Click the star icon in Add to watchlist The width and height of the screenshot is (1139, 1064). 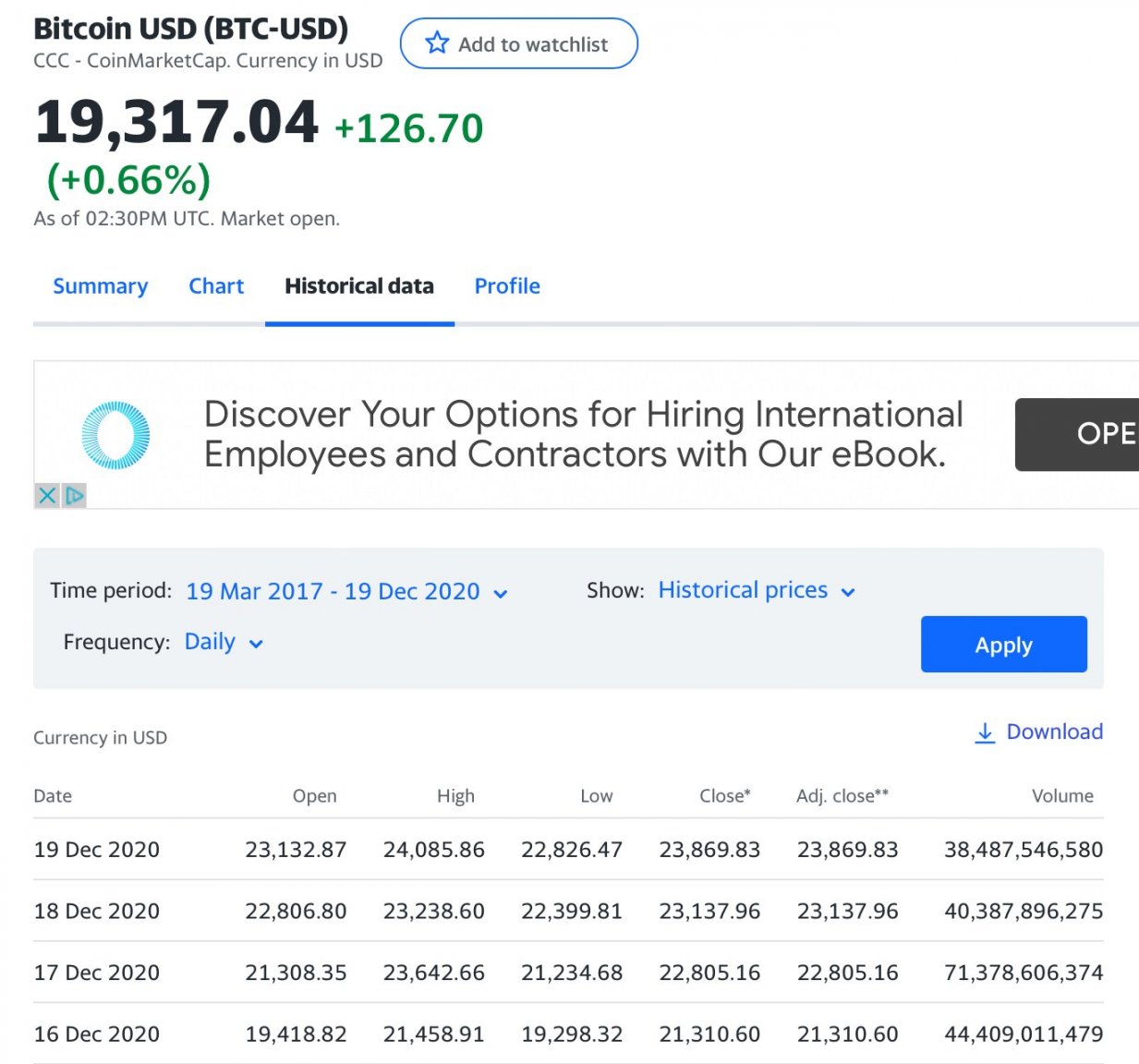pyautogui.click(x=437, y=43)
